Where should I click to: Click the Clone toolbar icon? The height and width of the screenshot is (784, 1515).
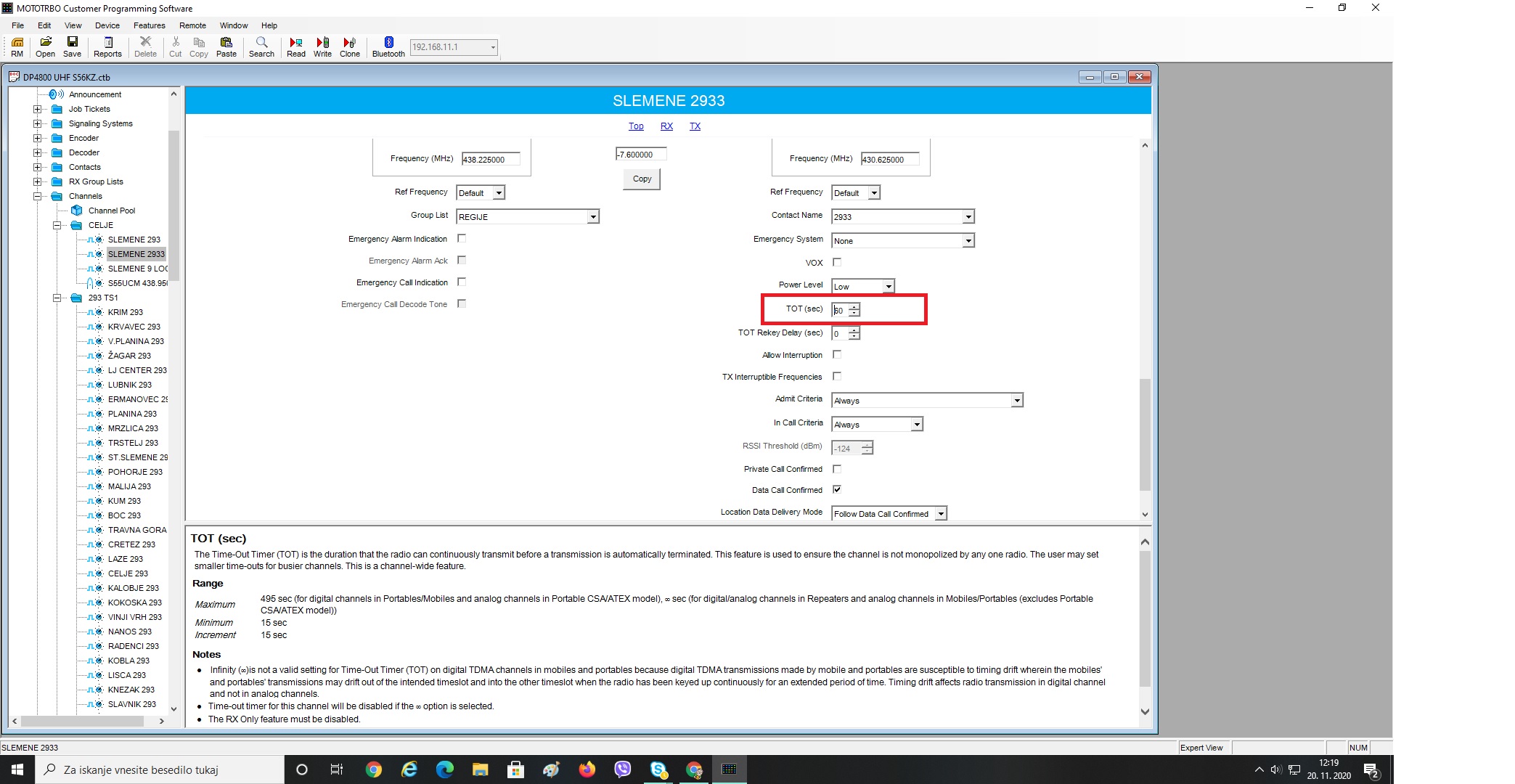click(x=349, y=46)
